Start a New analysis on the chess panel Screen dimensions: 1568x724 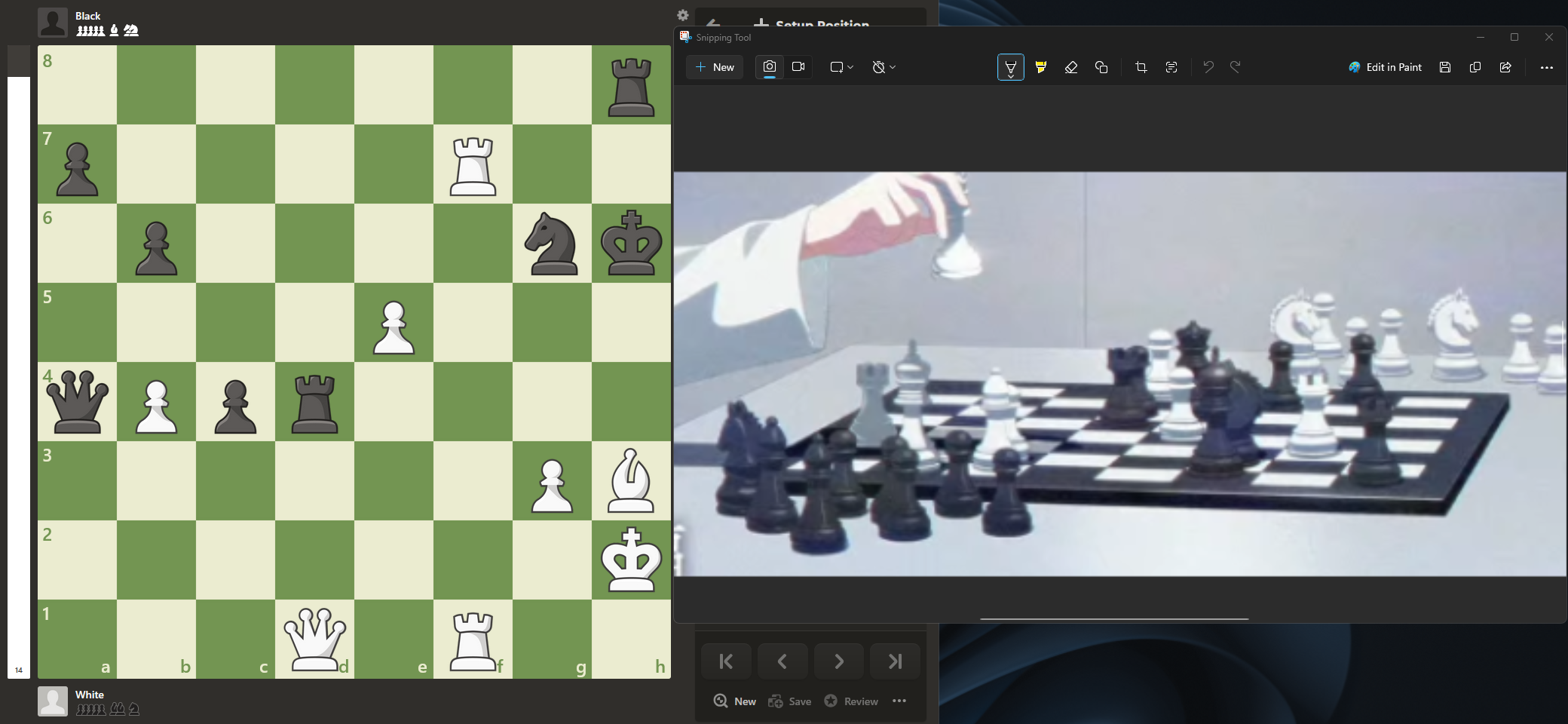[x=735, y=701]
